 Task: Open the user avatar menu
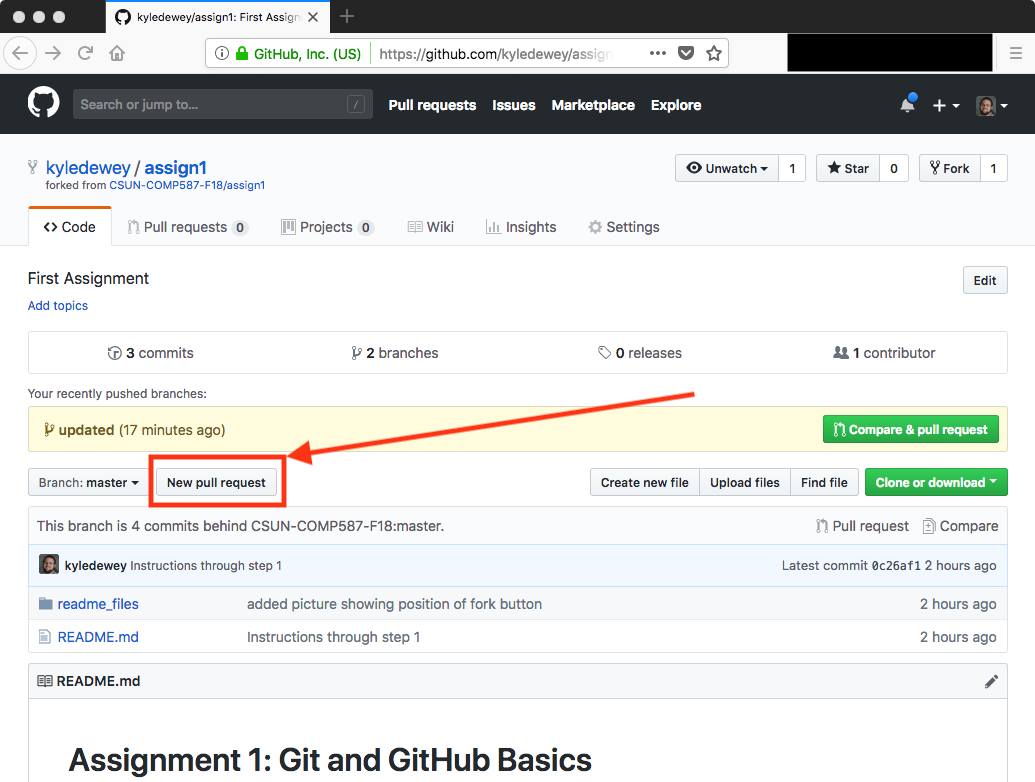[x=991, y=106]
